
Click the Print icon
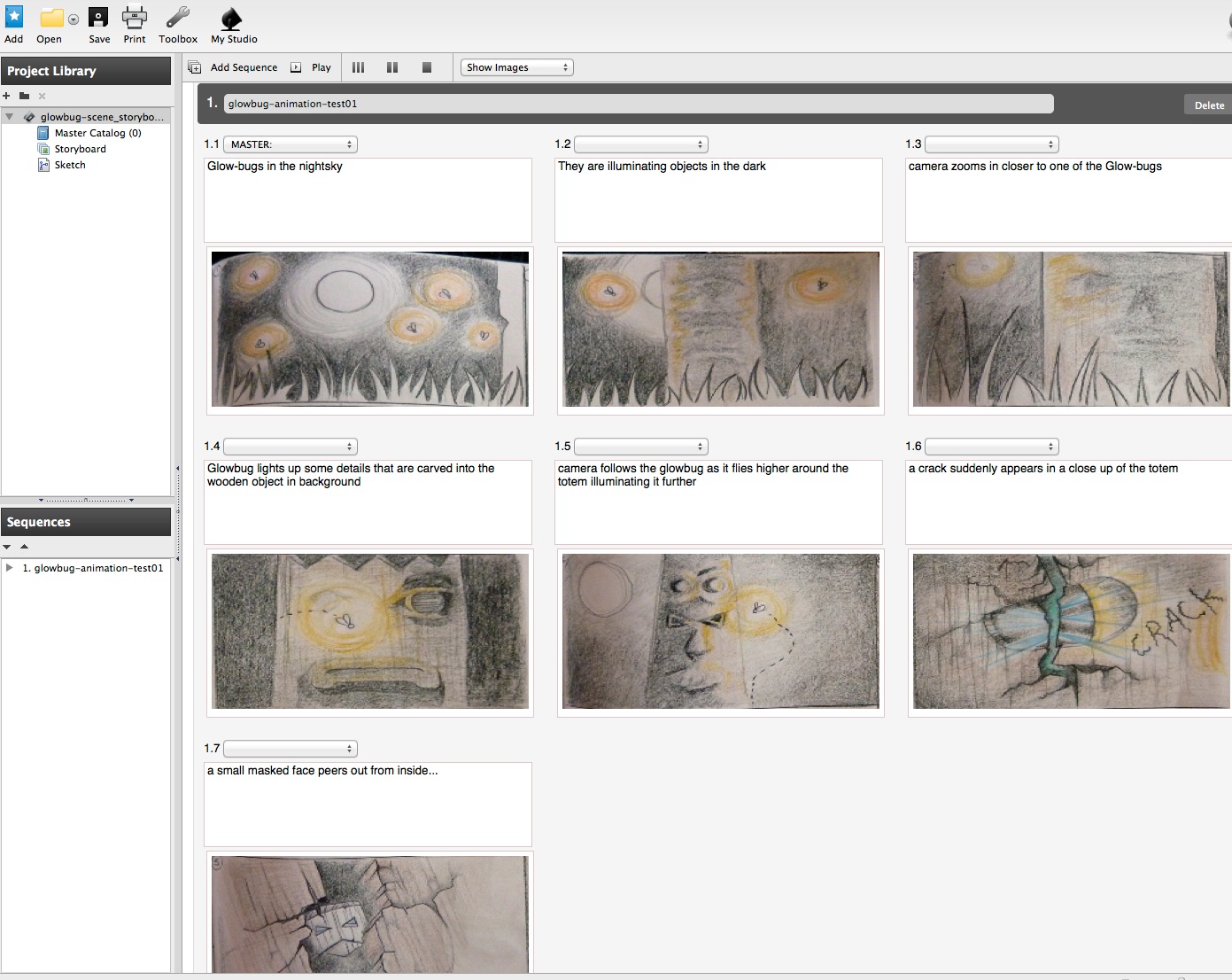(x=135, y=17)
